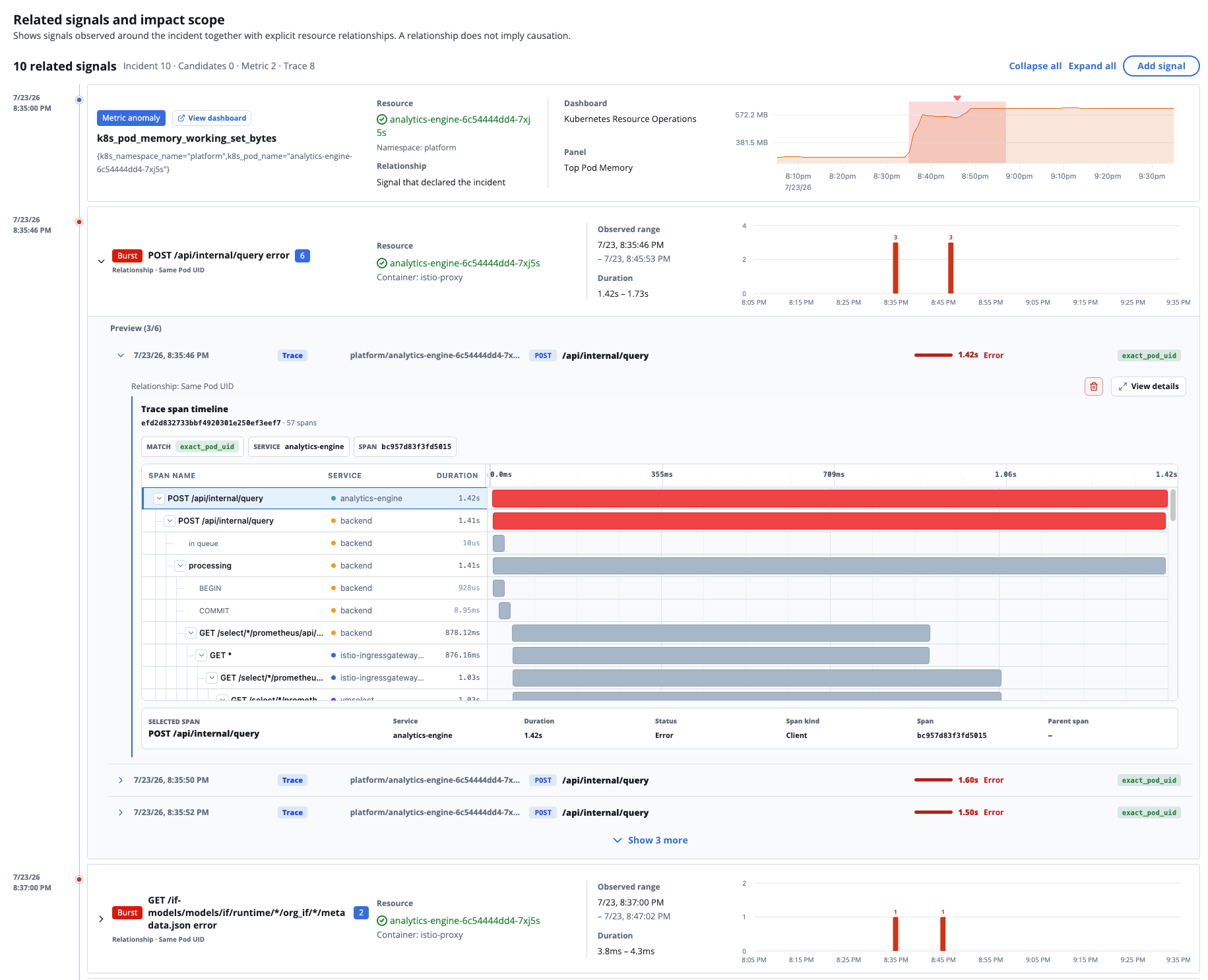This screenshot has width=1208, height=980.
Task: Click the red triangle incident marker on memory chart
Action: [x=957, y=98]
